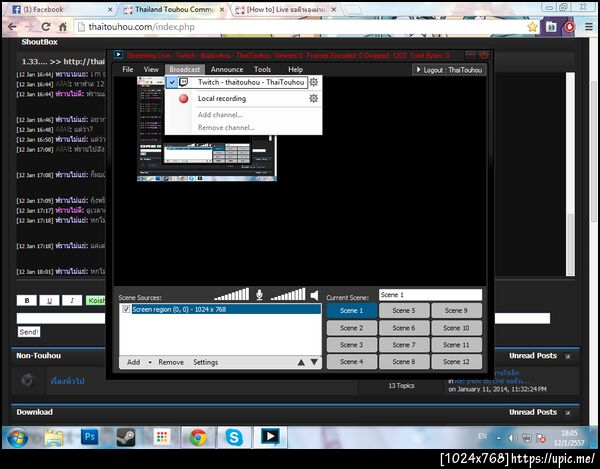Switch to the How to Live tab
Image resolution: width=600 pixels, height=469 pixels.
(285, 10)
